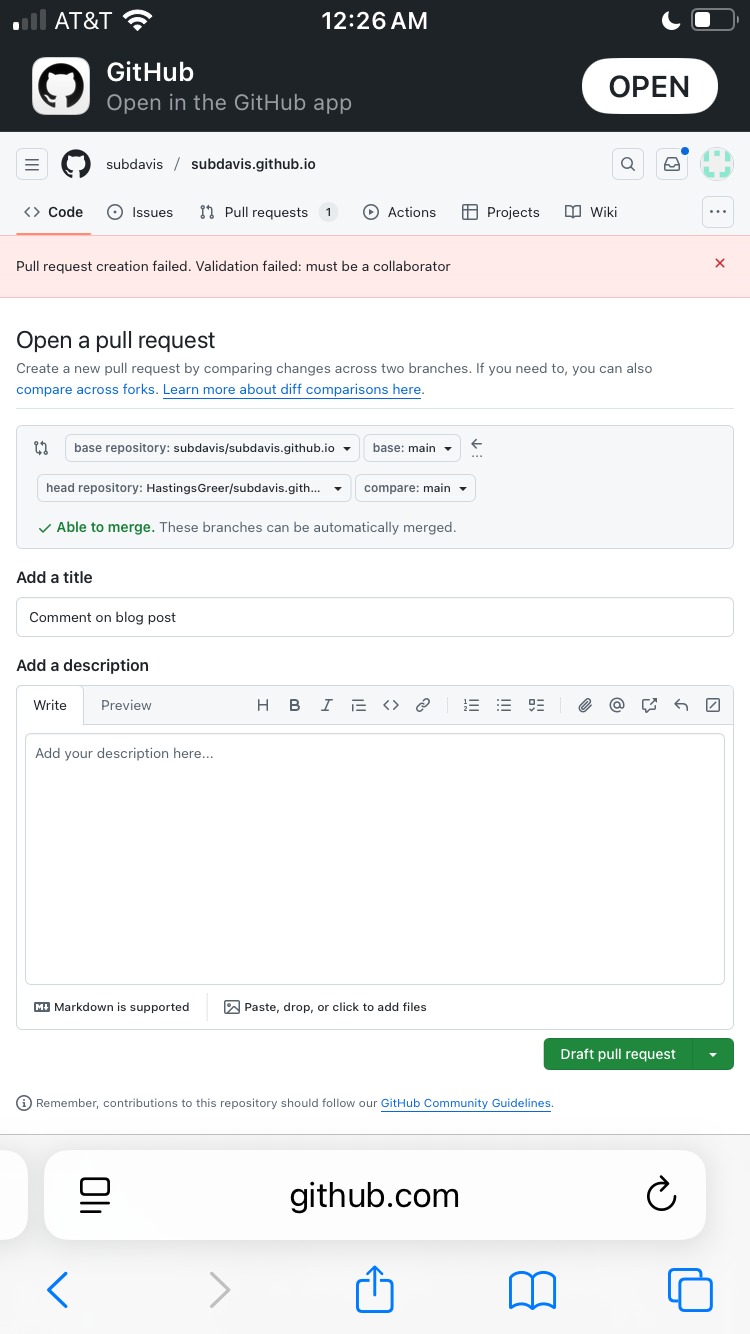Switch to the Preview tab
The width and height of the screenshot is (750, 1334).
point(126,705)
